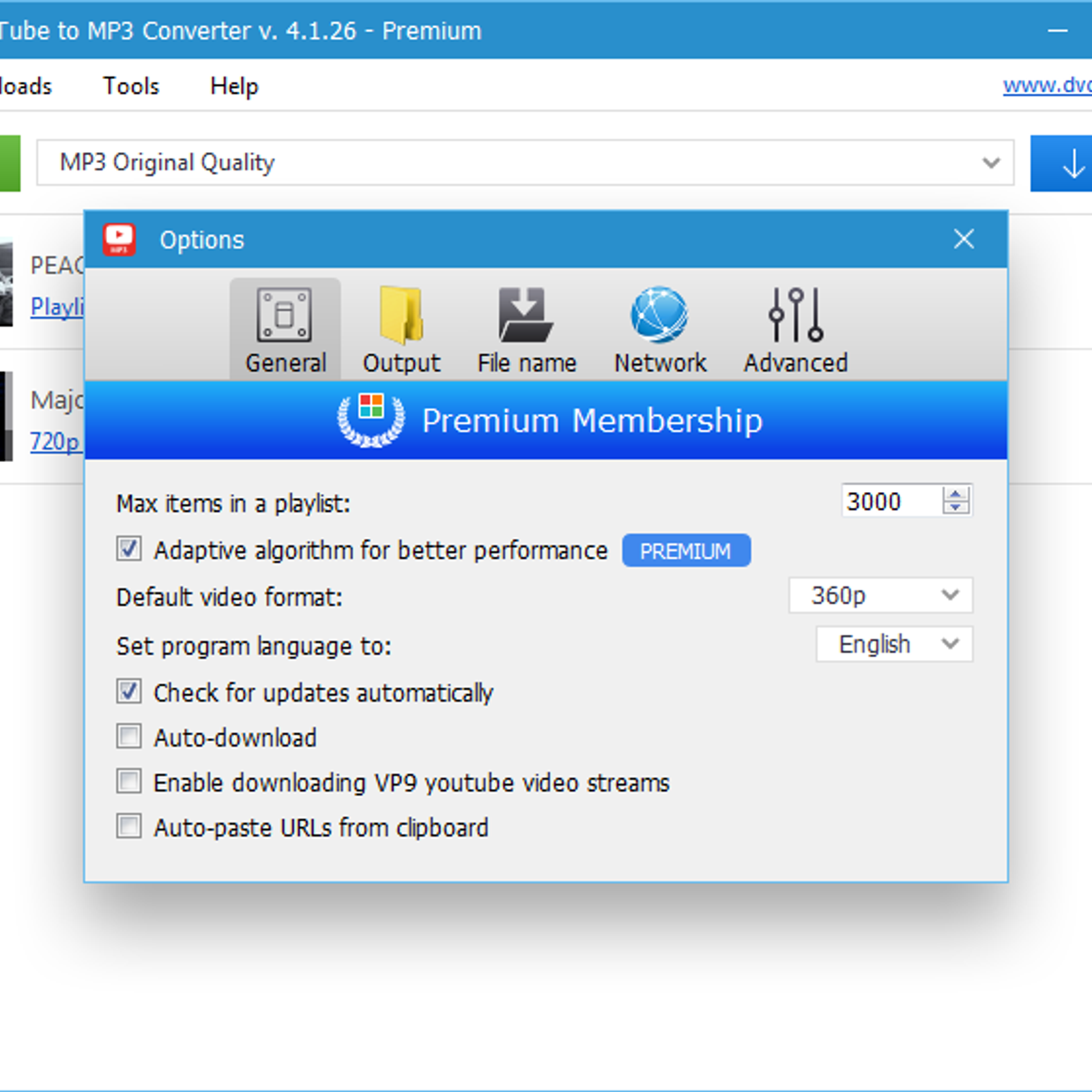Switch to the Output tab
The image size is (1092, 1092).
(x=401, y=329)
